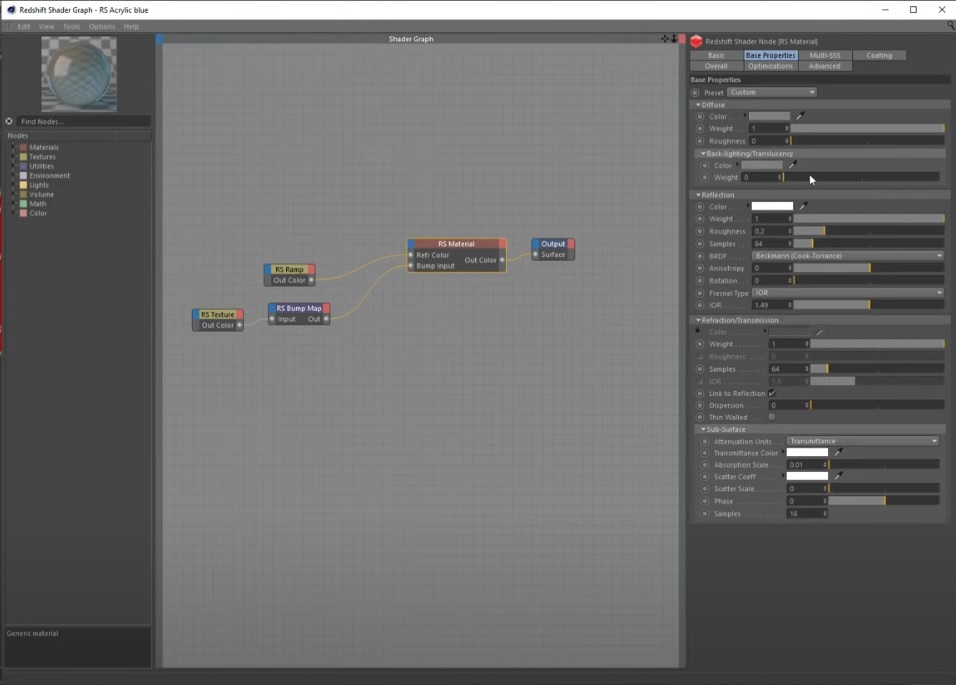Screen dimensions: 956x685
Task: Toggle the animation dot for Absorption Scale
Action: tap(705, 464)
